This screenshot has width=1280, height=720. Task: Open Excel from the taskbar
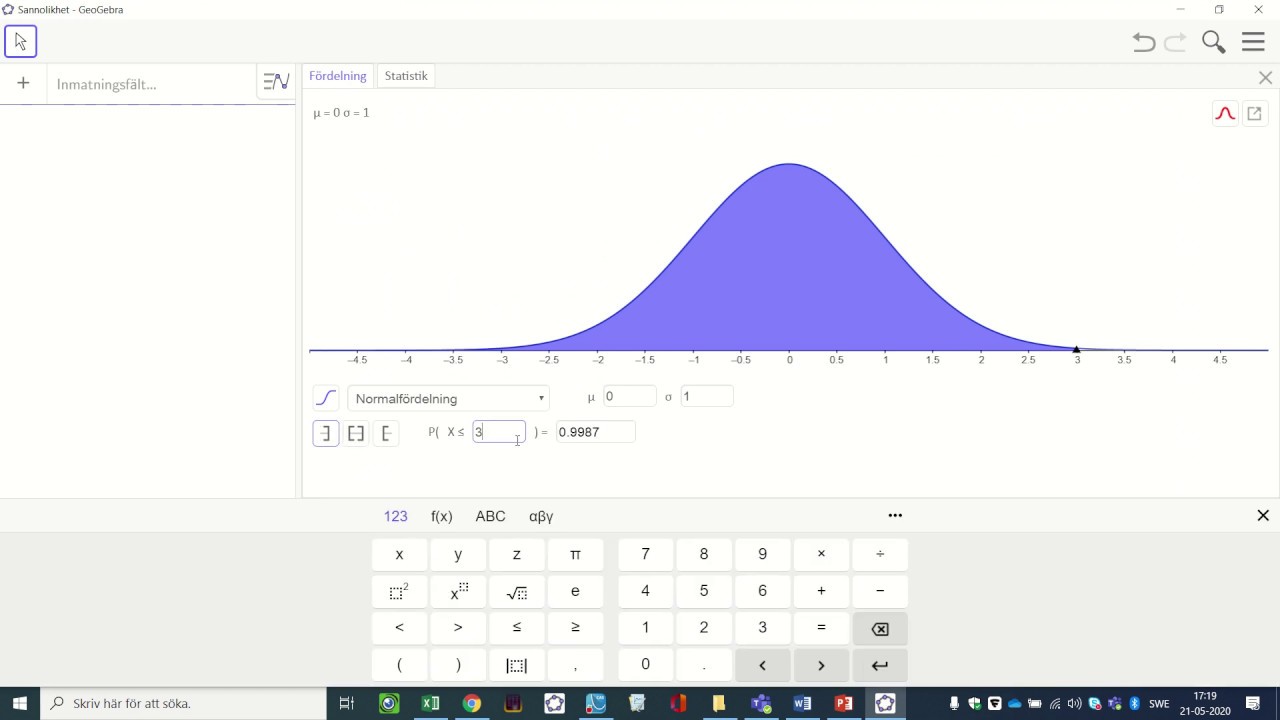click(430, 703)
